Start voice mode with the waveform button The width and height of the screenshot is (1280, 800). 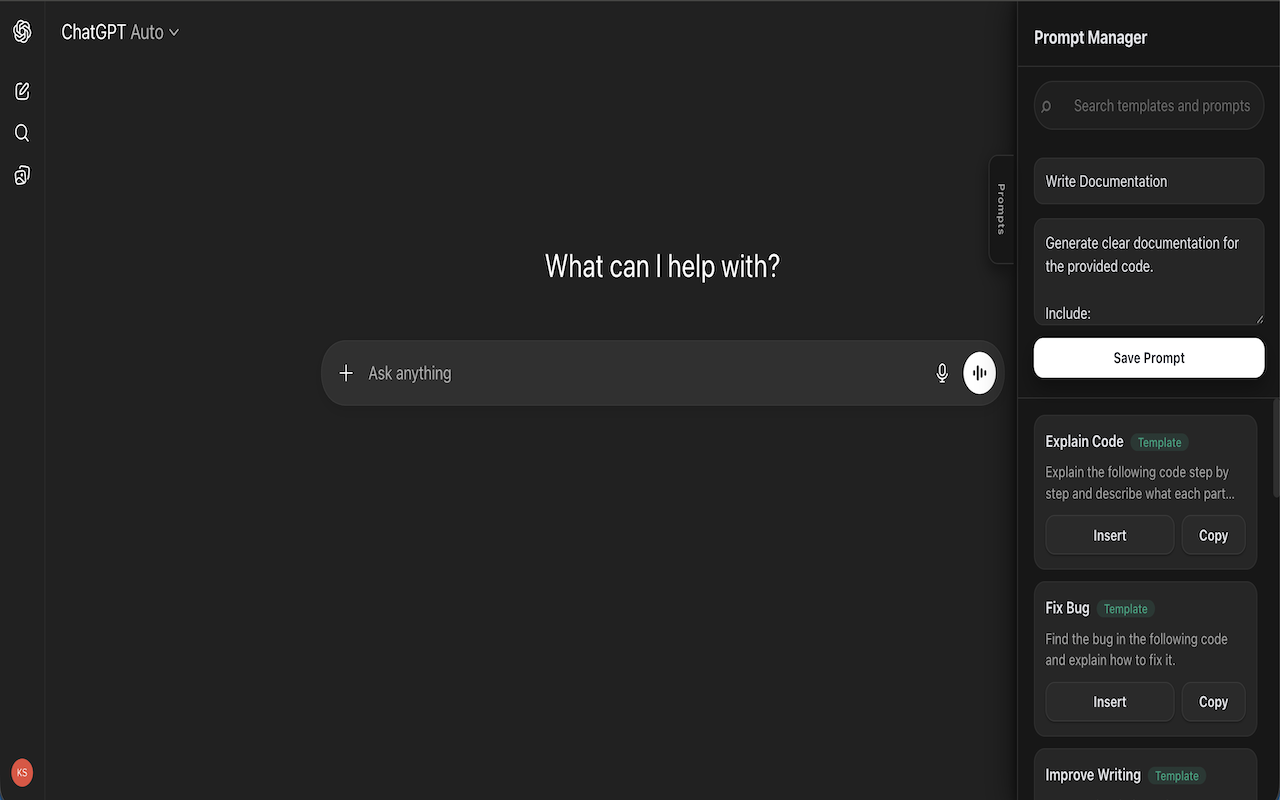[979, 372]
